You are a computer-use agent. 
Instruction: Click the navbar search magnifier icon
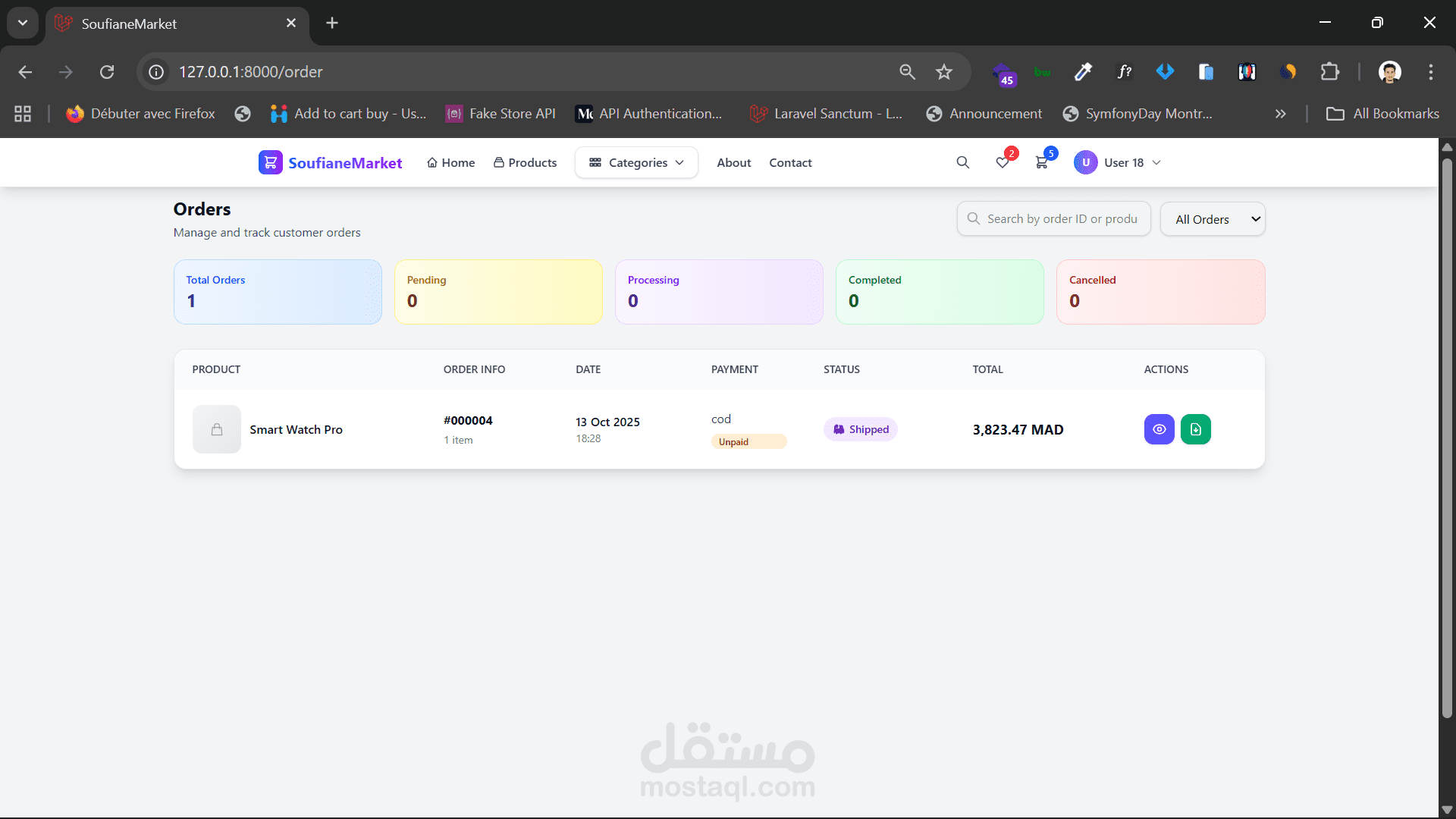pyautogui.click(x=962, y=162)
